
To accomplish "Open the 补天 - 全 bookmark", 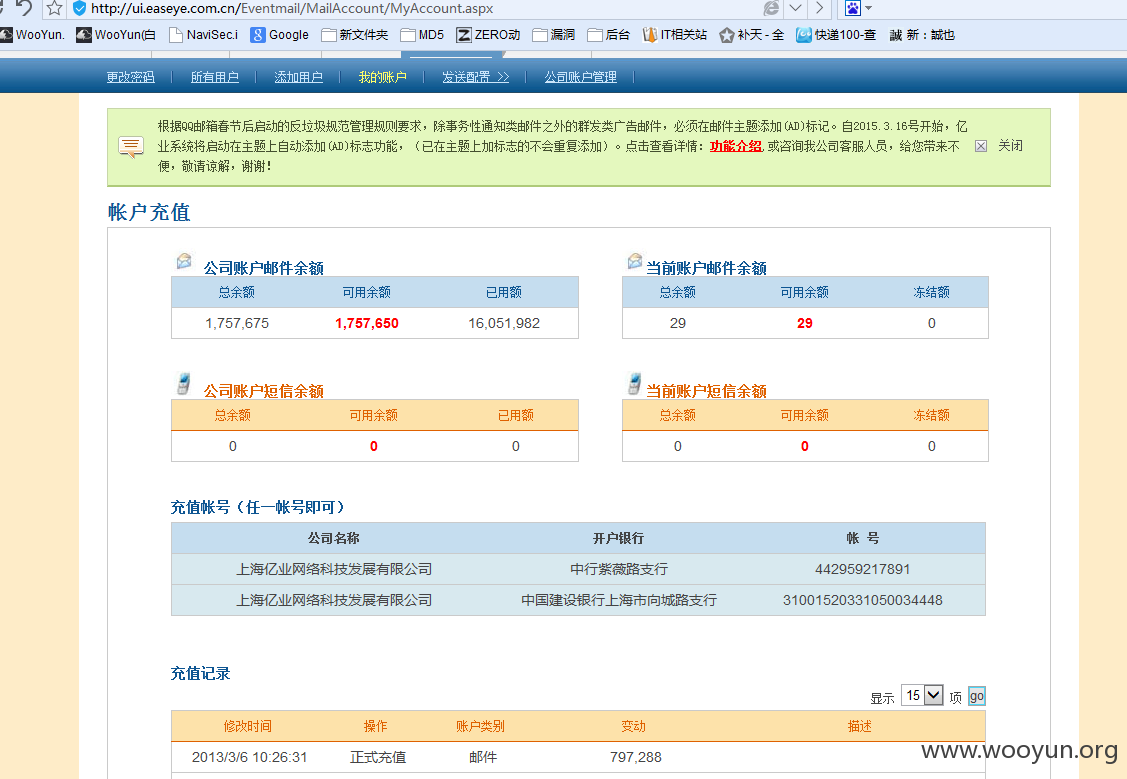I will point(752,34).
